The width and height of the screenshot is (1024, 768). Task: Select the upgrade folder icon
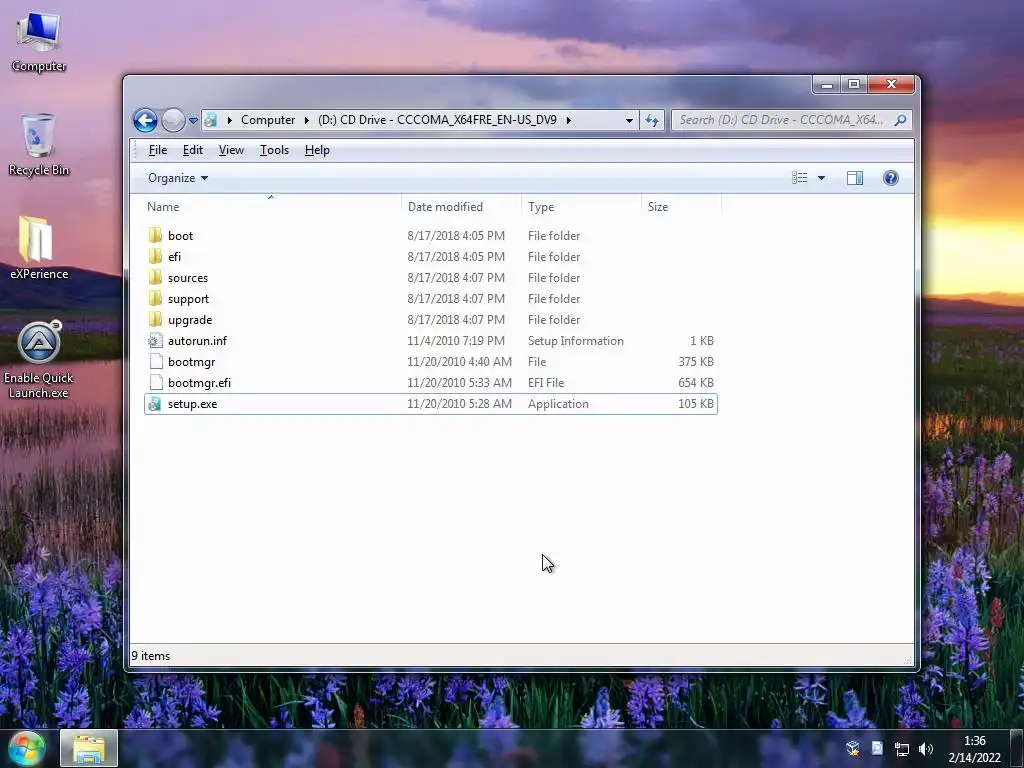(x=155, y=319)
